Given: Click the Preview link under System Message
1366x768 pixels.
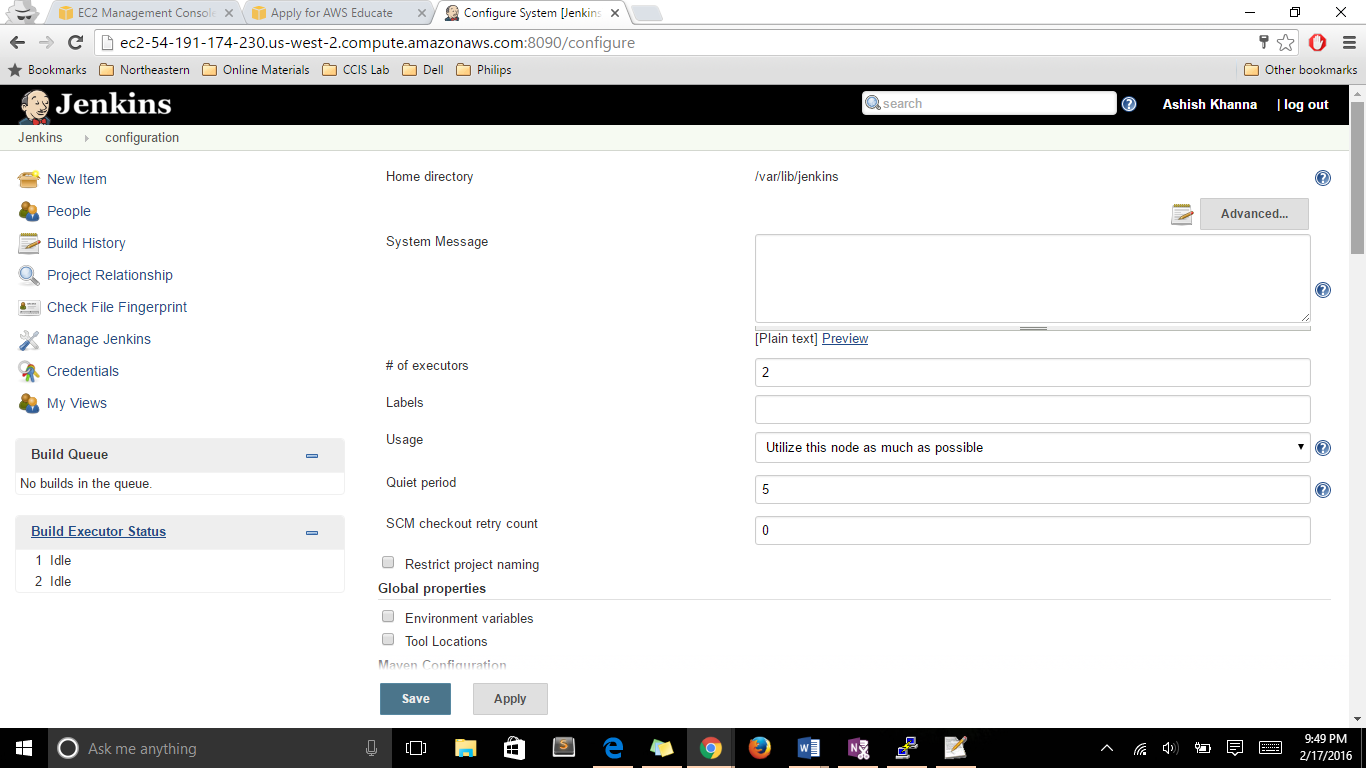Looking at the screenshot, I should click(845, 339).
